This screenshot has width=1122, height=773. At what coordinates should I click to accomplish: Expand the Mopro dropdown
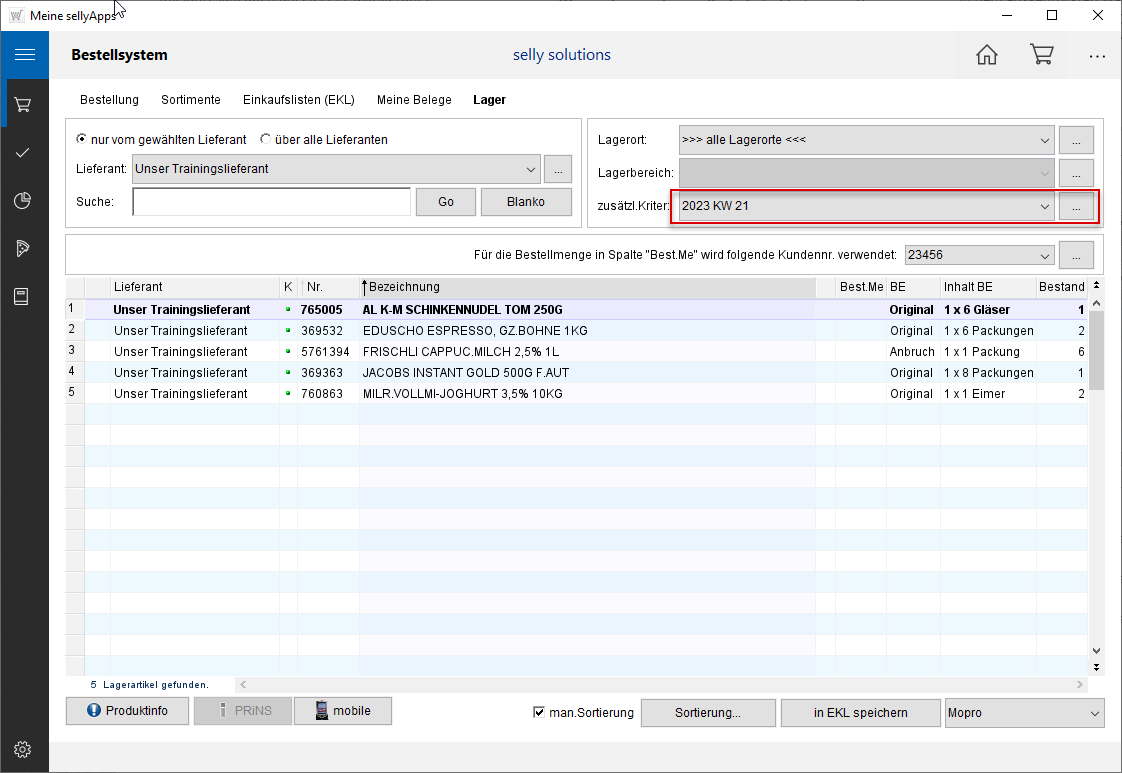click(x=1094, y=713)
